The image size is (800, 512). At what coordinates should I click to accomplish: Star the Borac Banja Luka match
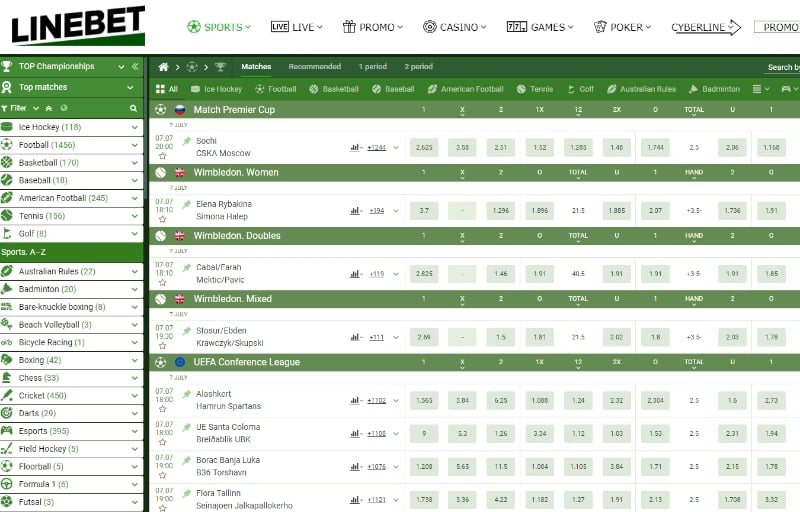pyautogui.click(x=163, y=475)
